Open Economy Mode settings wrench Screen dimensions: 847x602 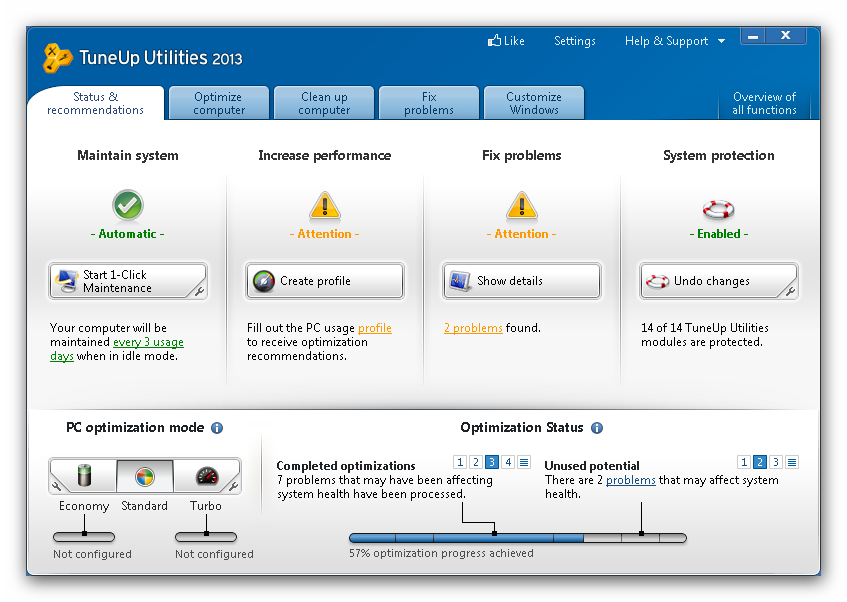[56, 486]
